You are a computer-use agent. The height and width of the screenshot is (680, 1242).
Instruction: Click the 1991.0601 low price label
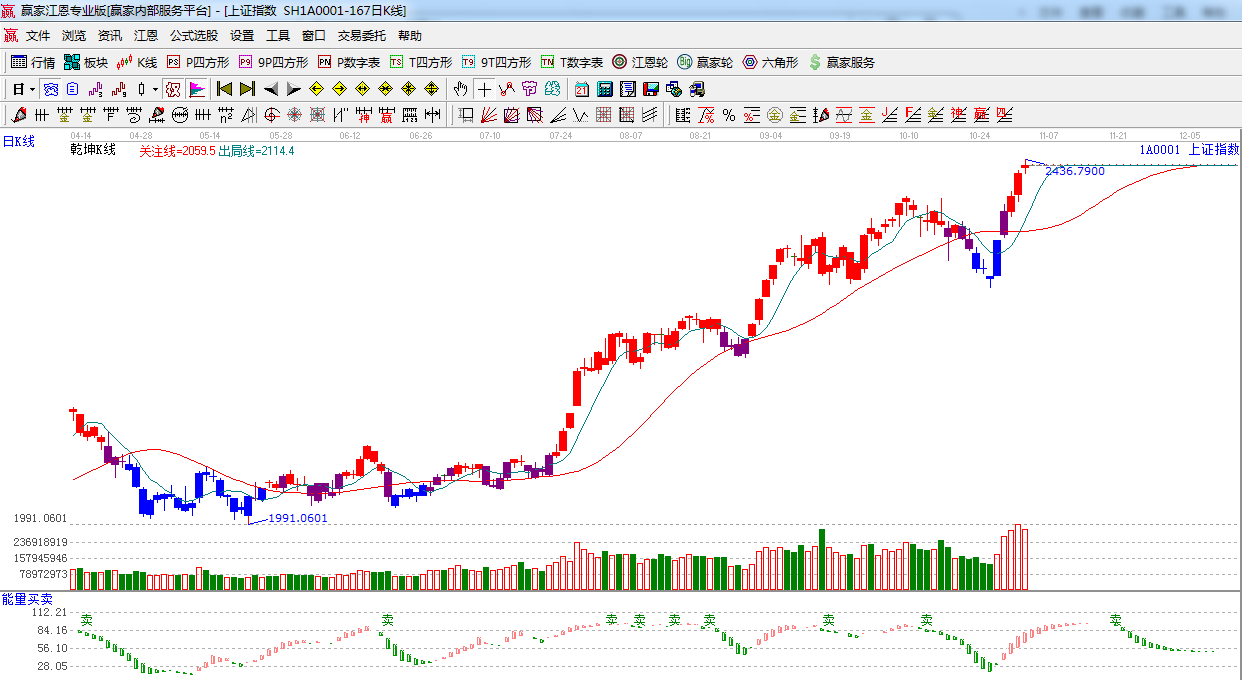(x=298, y=518)
